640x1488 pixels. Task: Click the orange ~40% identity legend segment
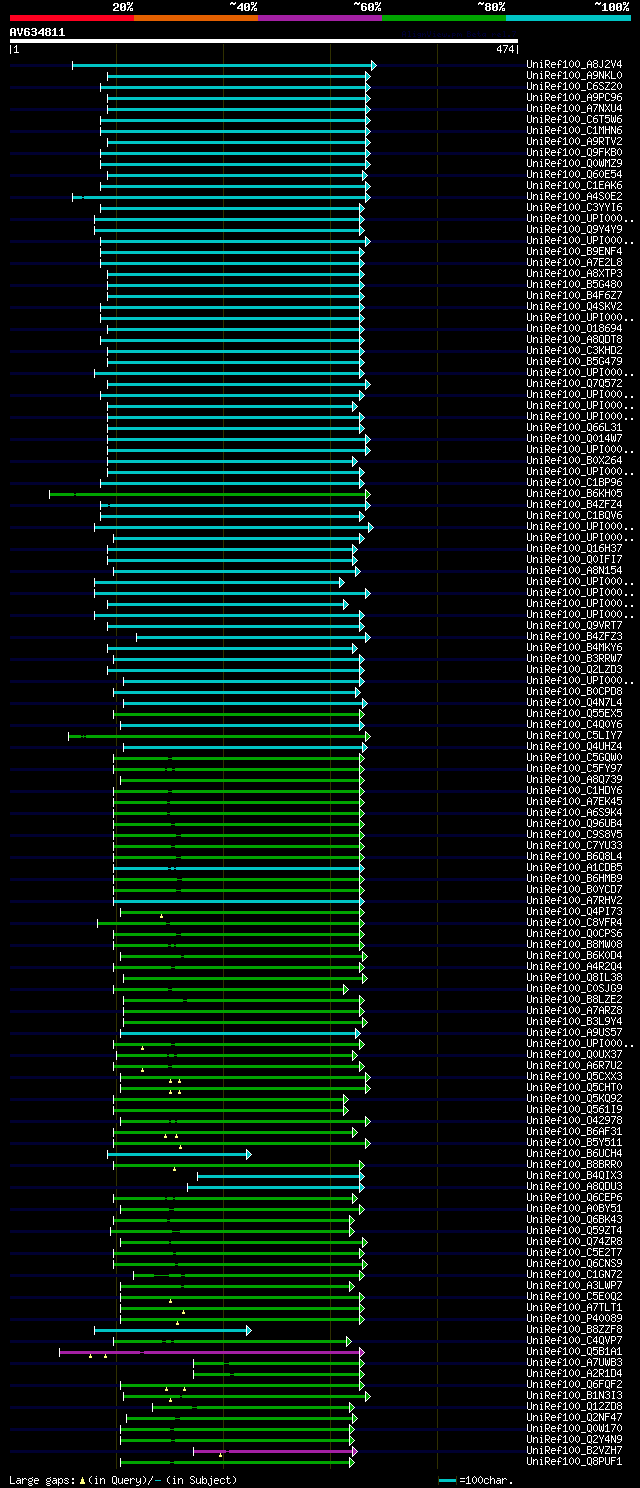click(196, 18)
